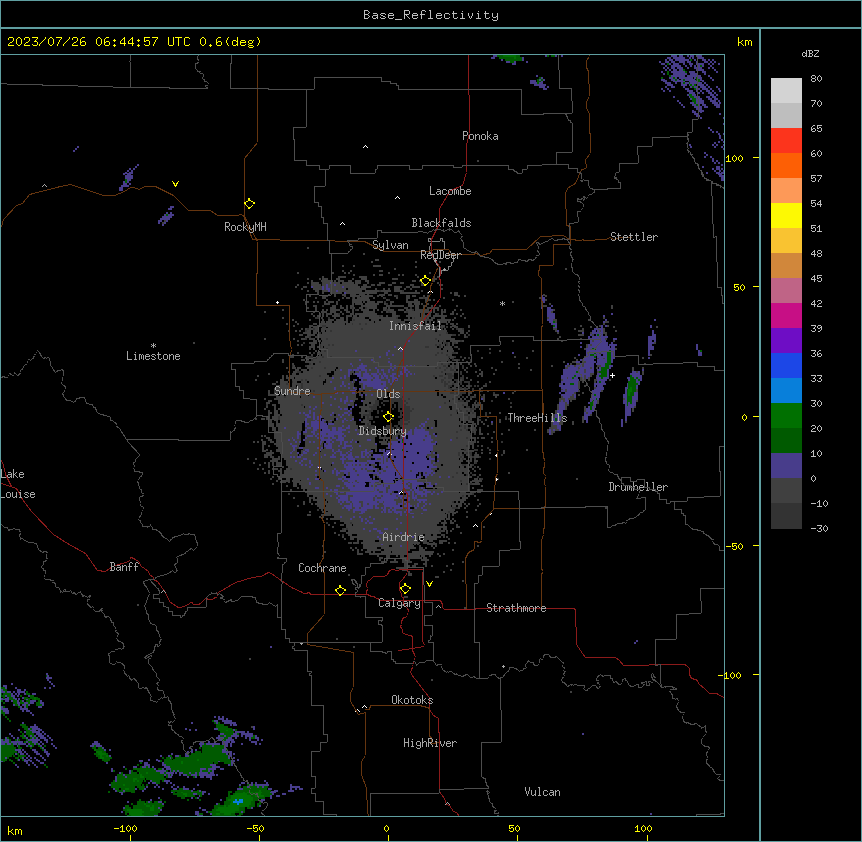Click the RockyMH label
The height and width of the screenshot is (842, 862).
pyautogui.click(x=245, y=227)
